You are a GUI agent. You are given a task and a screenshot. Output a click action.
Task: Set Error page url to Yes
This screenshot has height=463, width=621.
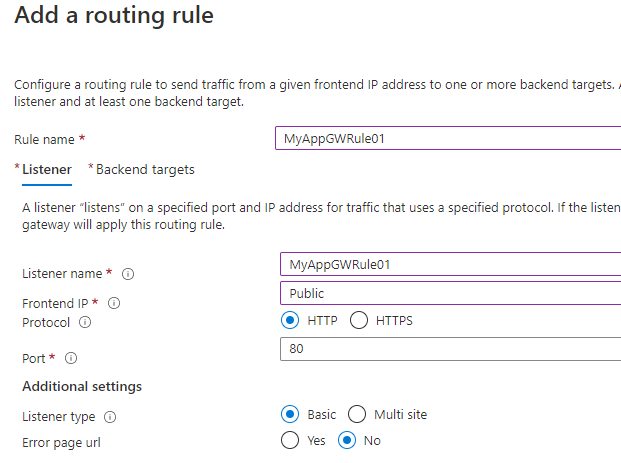(x=291, y=440)
